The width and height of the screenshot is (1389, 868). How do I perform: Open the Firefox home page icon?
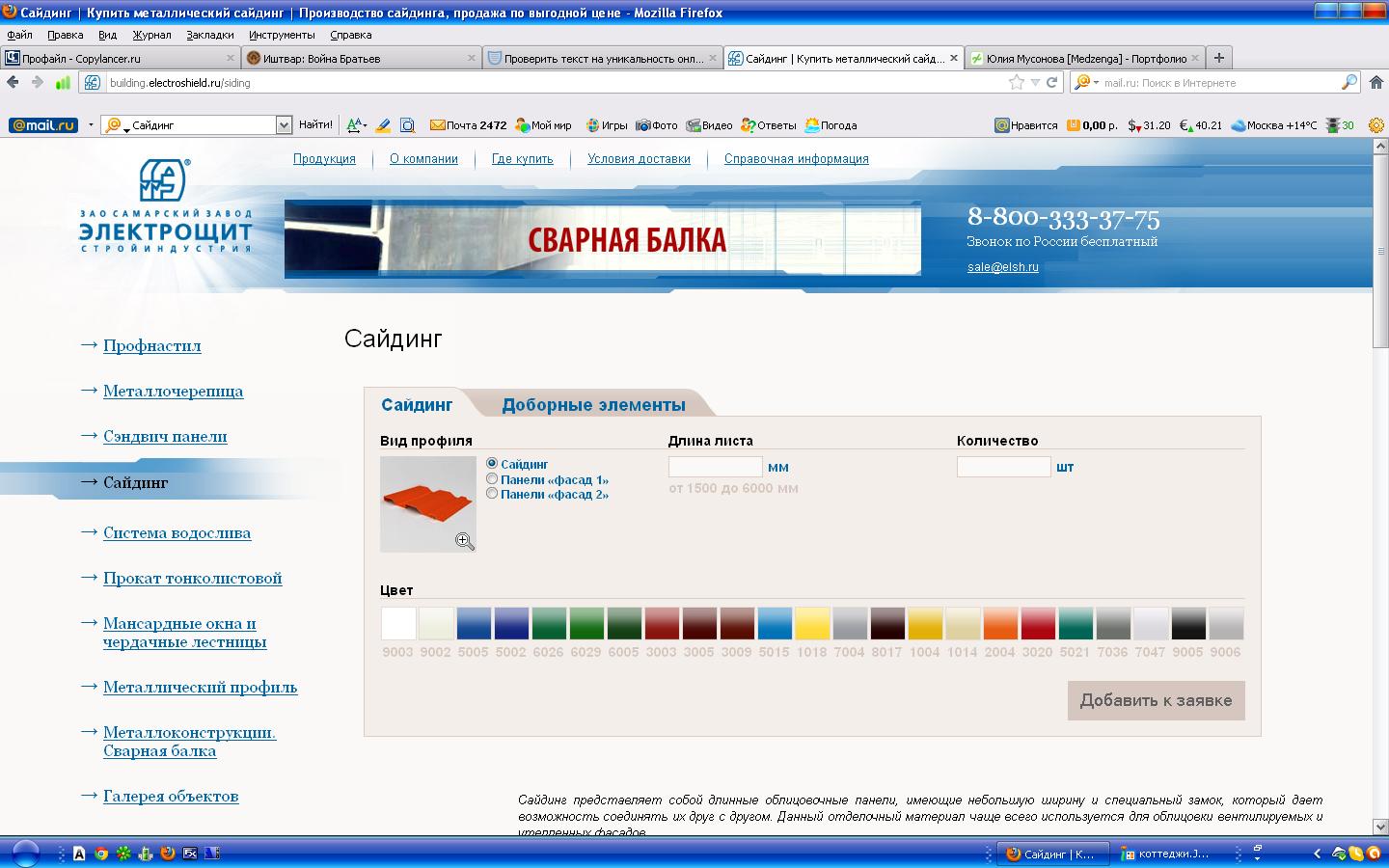1376,83
